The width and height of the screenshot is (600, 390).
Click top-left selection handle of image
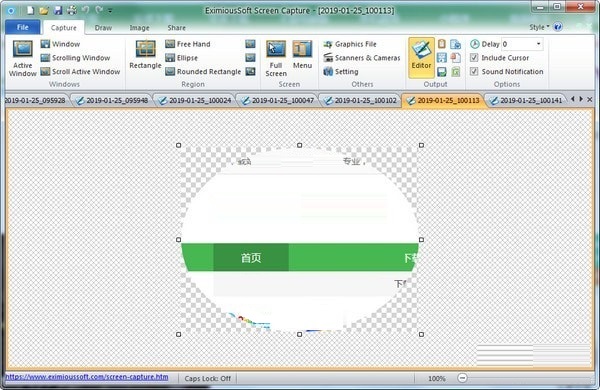pyautogui.click(x=178, y=145)
